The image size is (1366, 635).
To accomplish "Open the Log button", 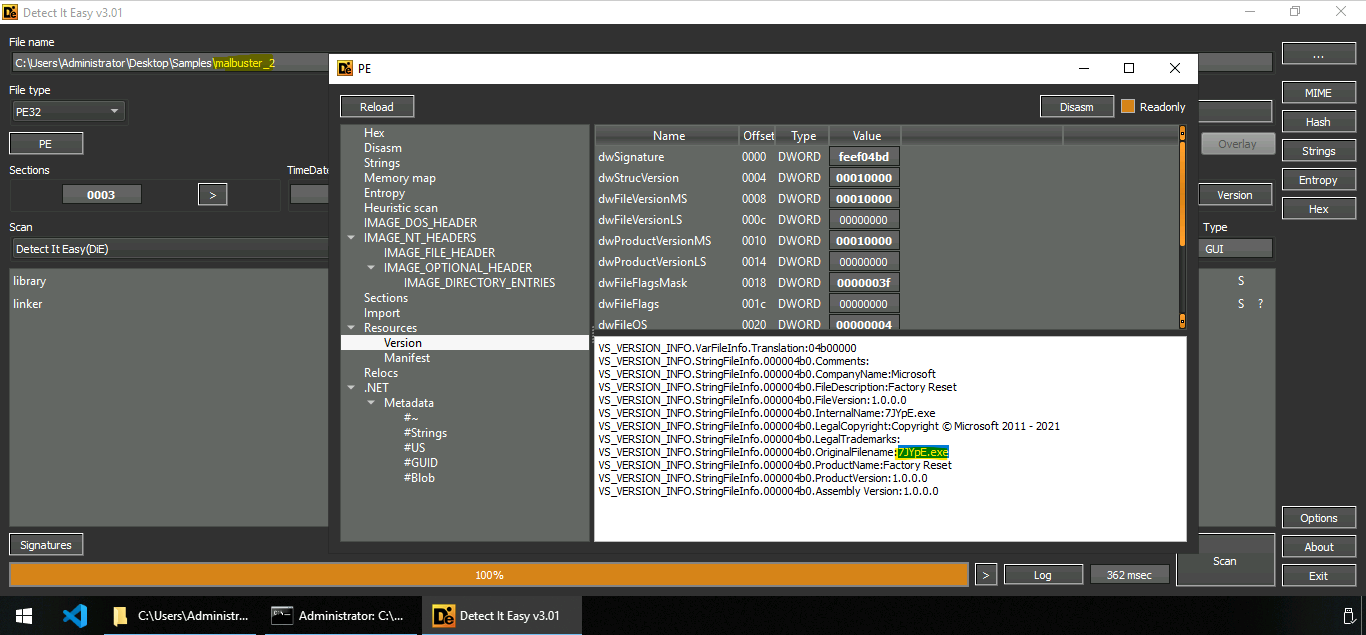I will click(x=1043, y=575).
